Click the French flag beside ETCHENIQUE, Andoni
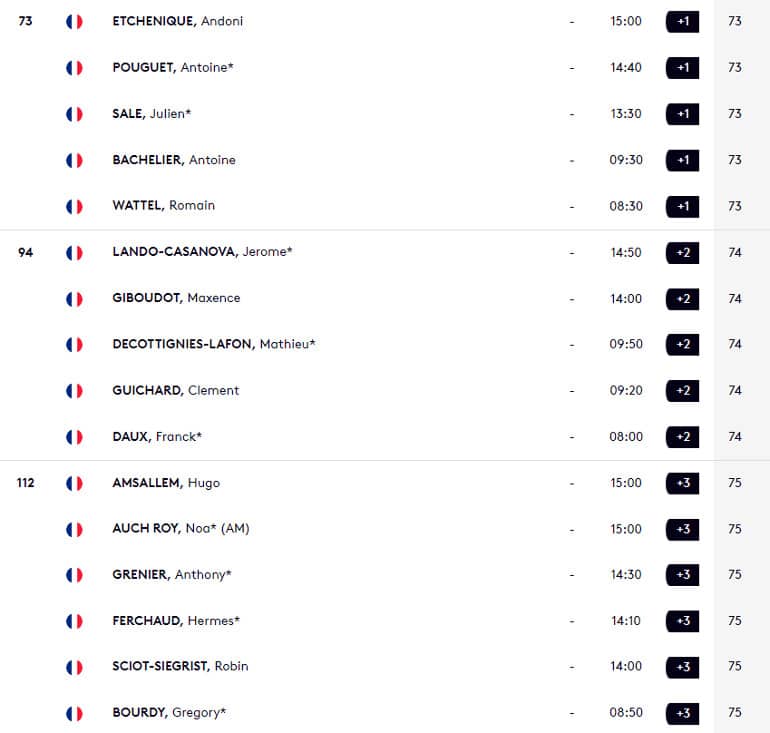The image size is (770, 733). click(x=74, y=22)
